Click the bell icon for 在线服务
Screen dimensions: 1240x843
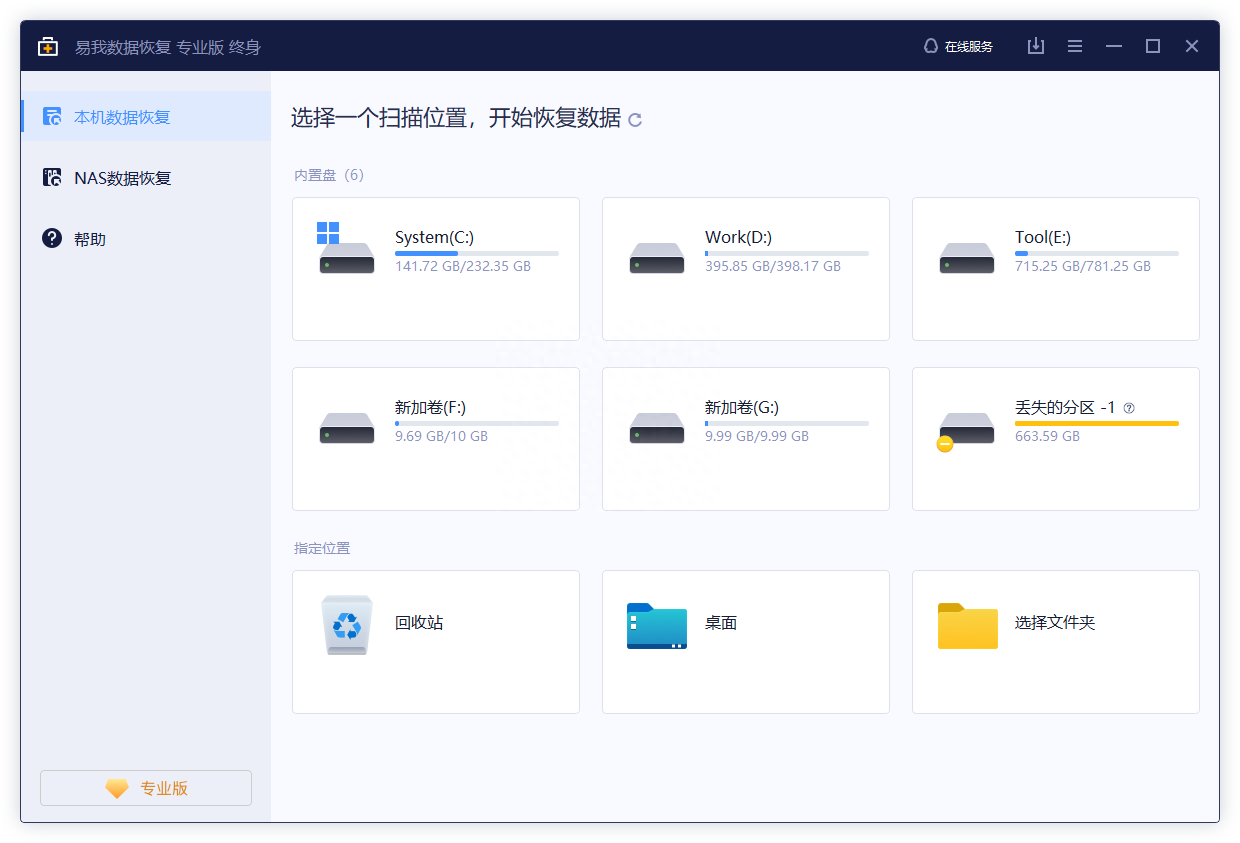click(930, 46)
